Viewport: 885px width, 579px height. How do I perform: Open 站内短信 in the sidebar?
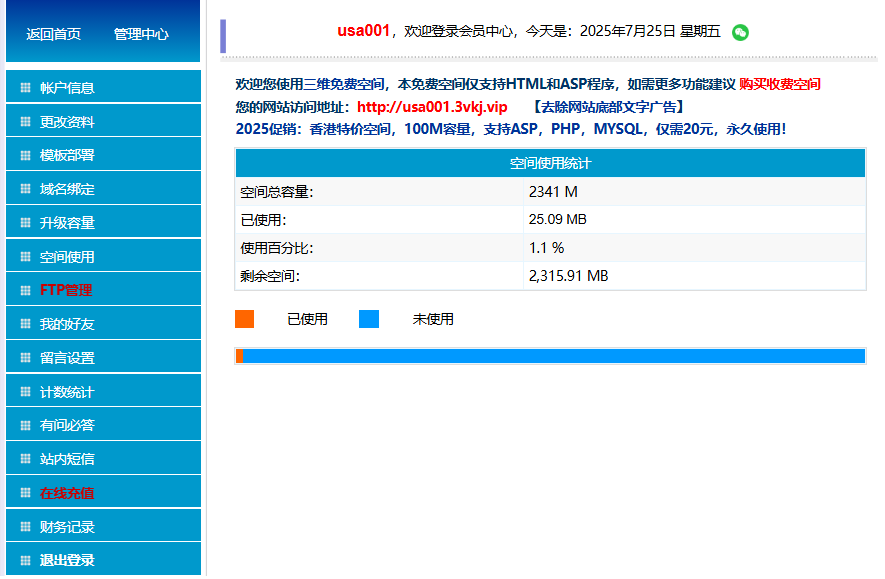(103, 458)
